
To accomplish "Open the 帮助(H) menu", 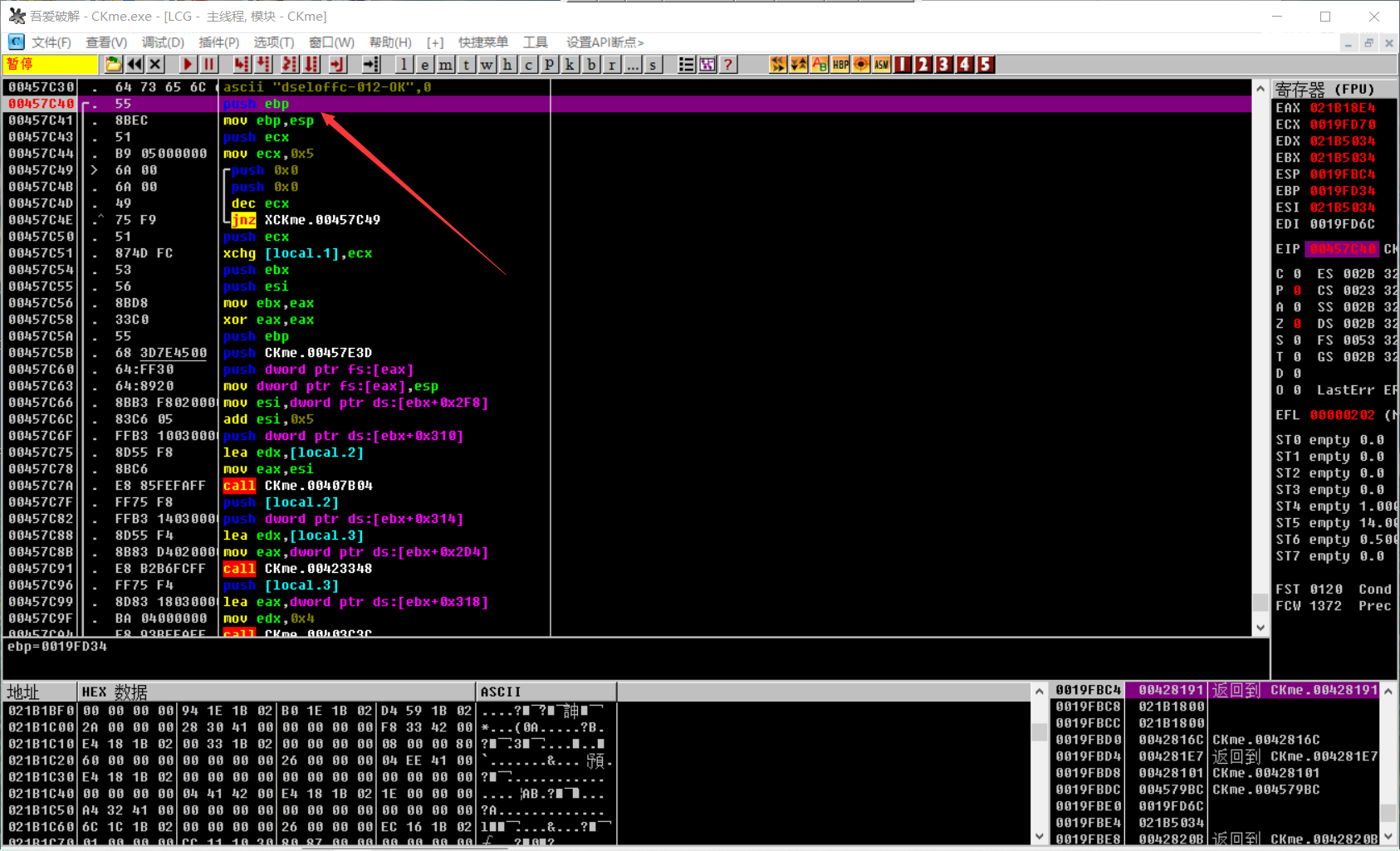I will (x=390, y=42).
